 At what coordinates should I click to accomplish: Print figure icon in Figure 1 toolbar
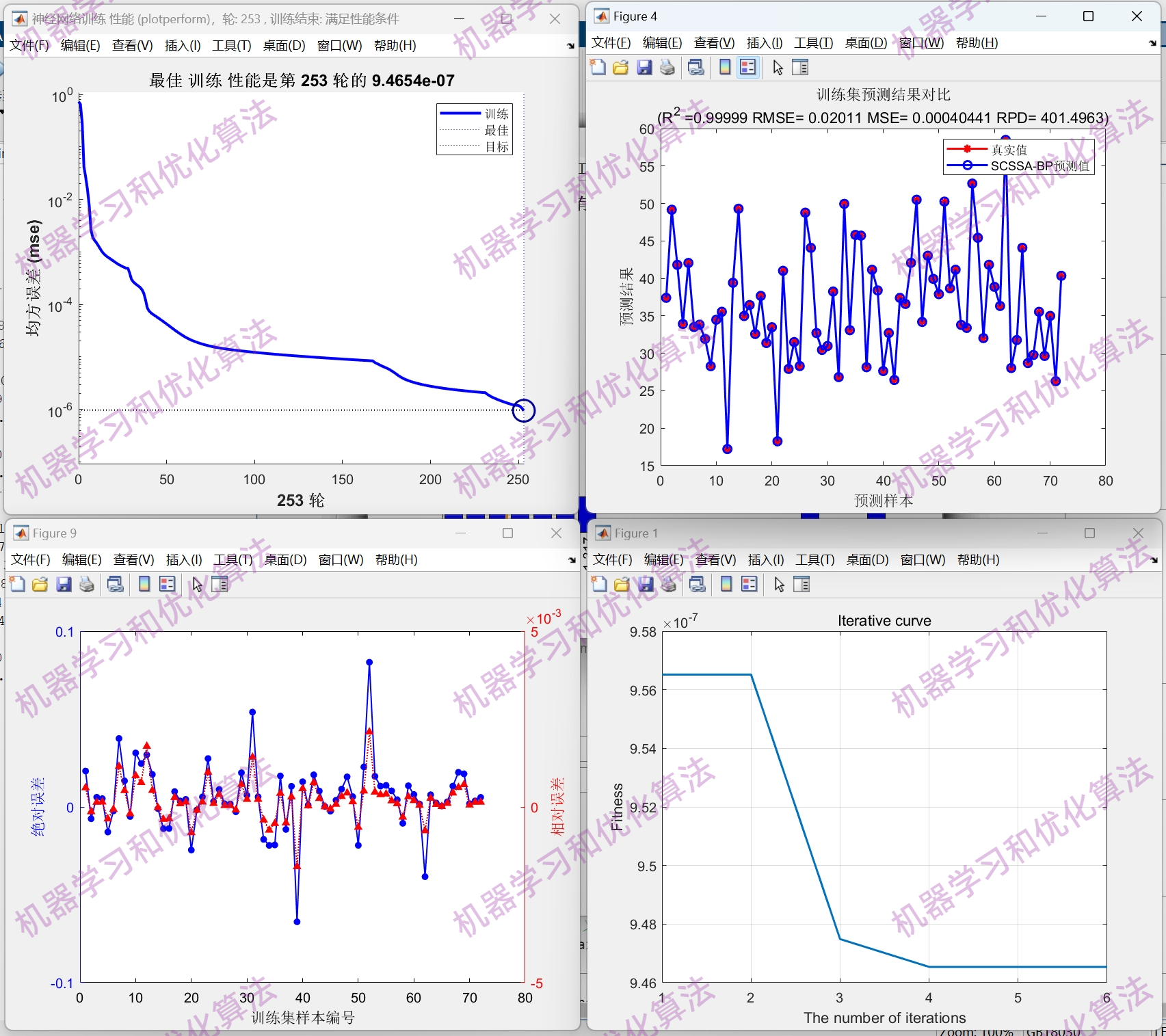[x=669, y=584]
